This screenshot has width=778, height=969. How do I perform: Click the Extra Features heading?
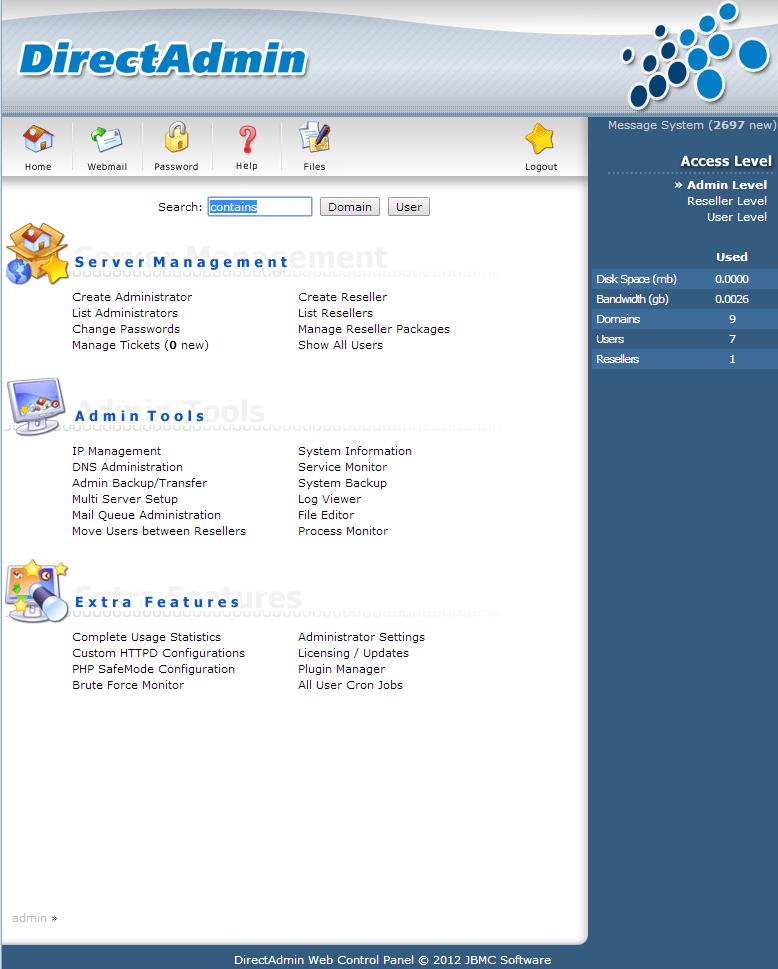[x=157, y=602]
